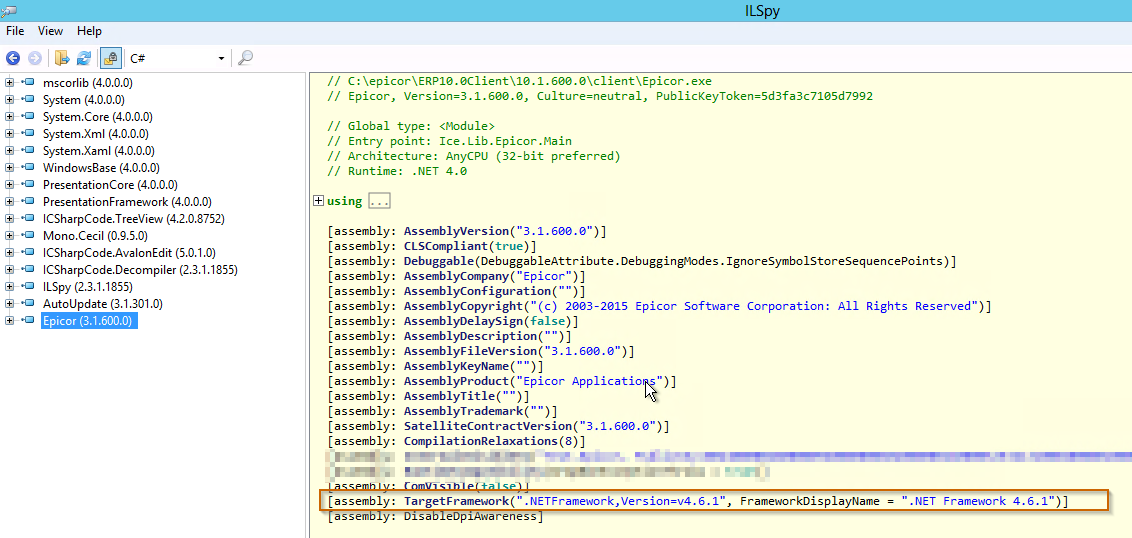Select ILSpy (2.3.1.1855) tree item
This screenshot has height=538, width=1132.
click(87, 287)
